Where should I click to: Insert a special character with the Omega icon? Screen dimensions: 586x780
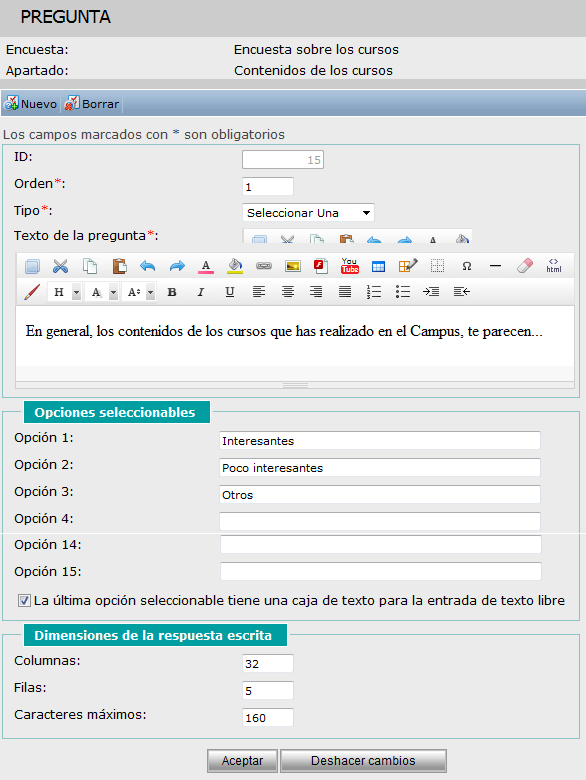click(x=467, y=266)
